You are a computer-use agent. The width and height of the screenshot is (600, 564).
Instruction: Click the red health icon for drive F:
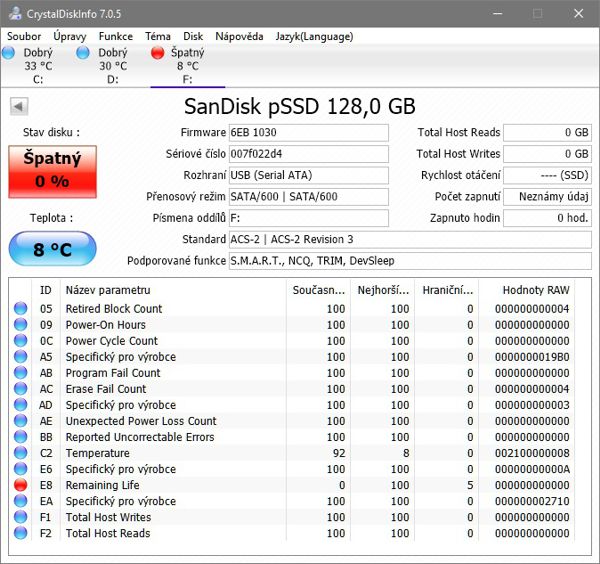click(x=157, y=52)
